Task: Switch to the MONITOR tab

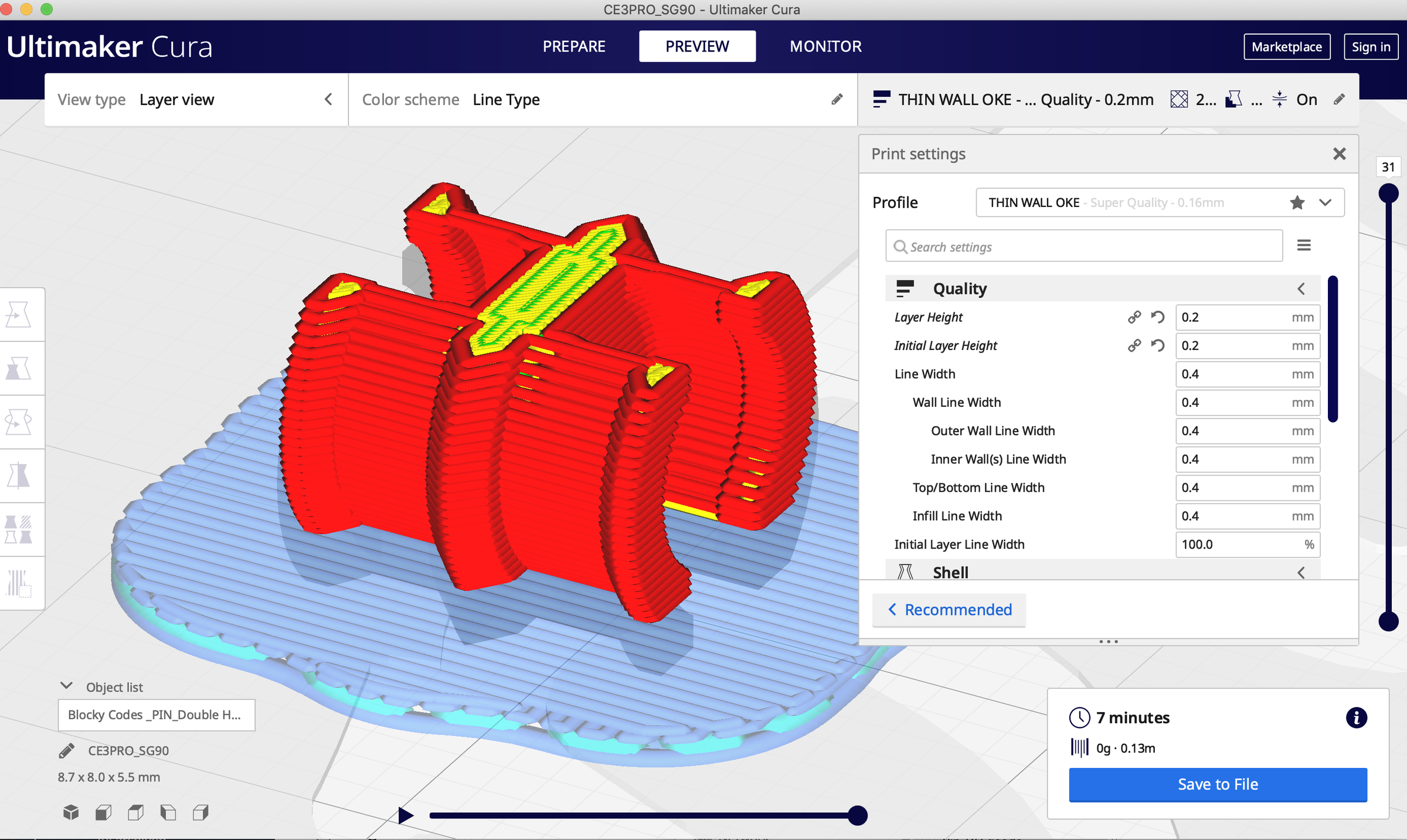Action: point(825,46)
